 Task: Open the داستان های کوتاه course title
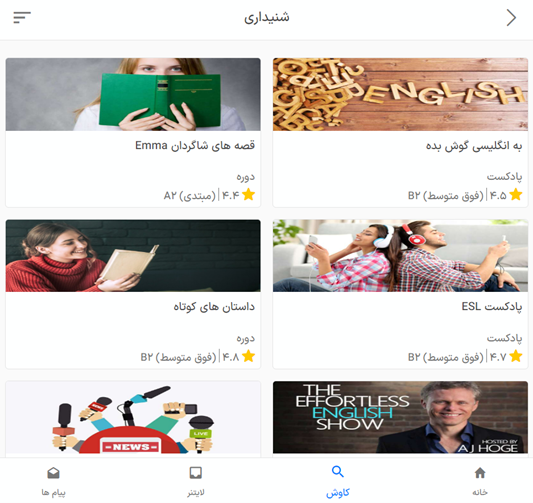click(x=214, y=307)
